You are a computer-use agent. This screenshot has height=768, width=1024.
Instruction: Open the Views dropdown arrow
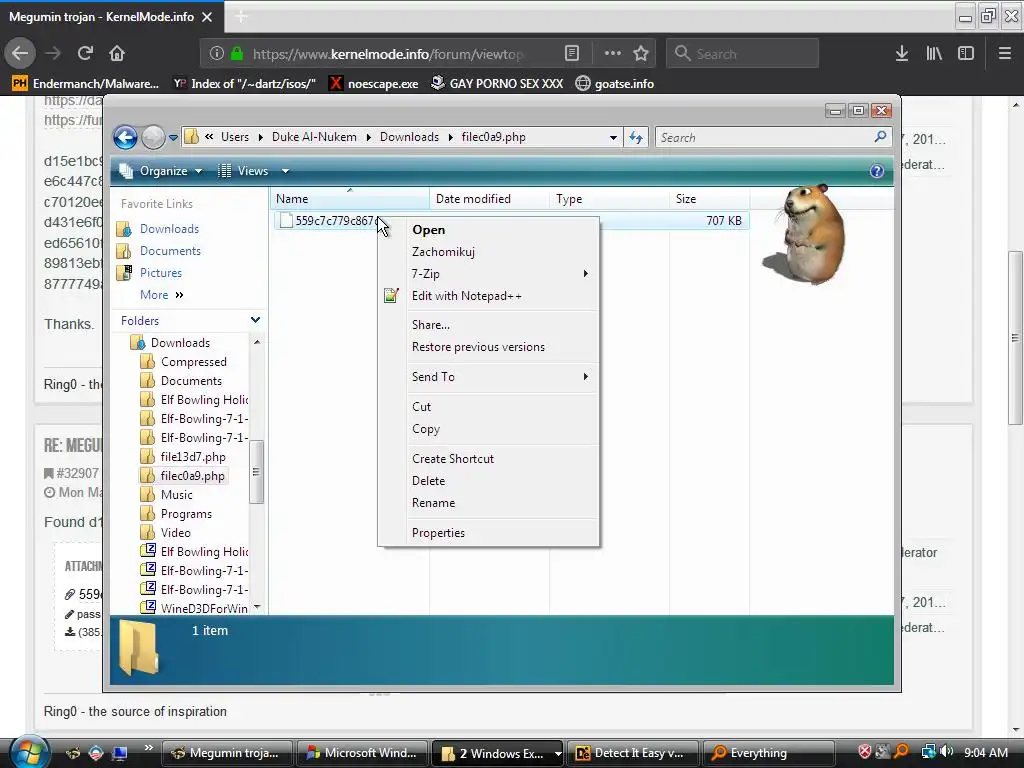coord(285,171)
